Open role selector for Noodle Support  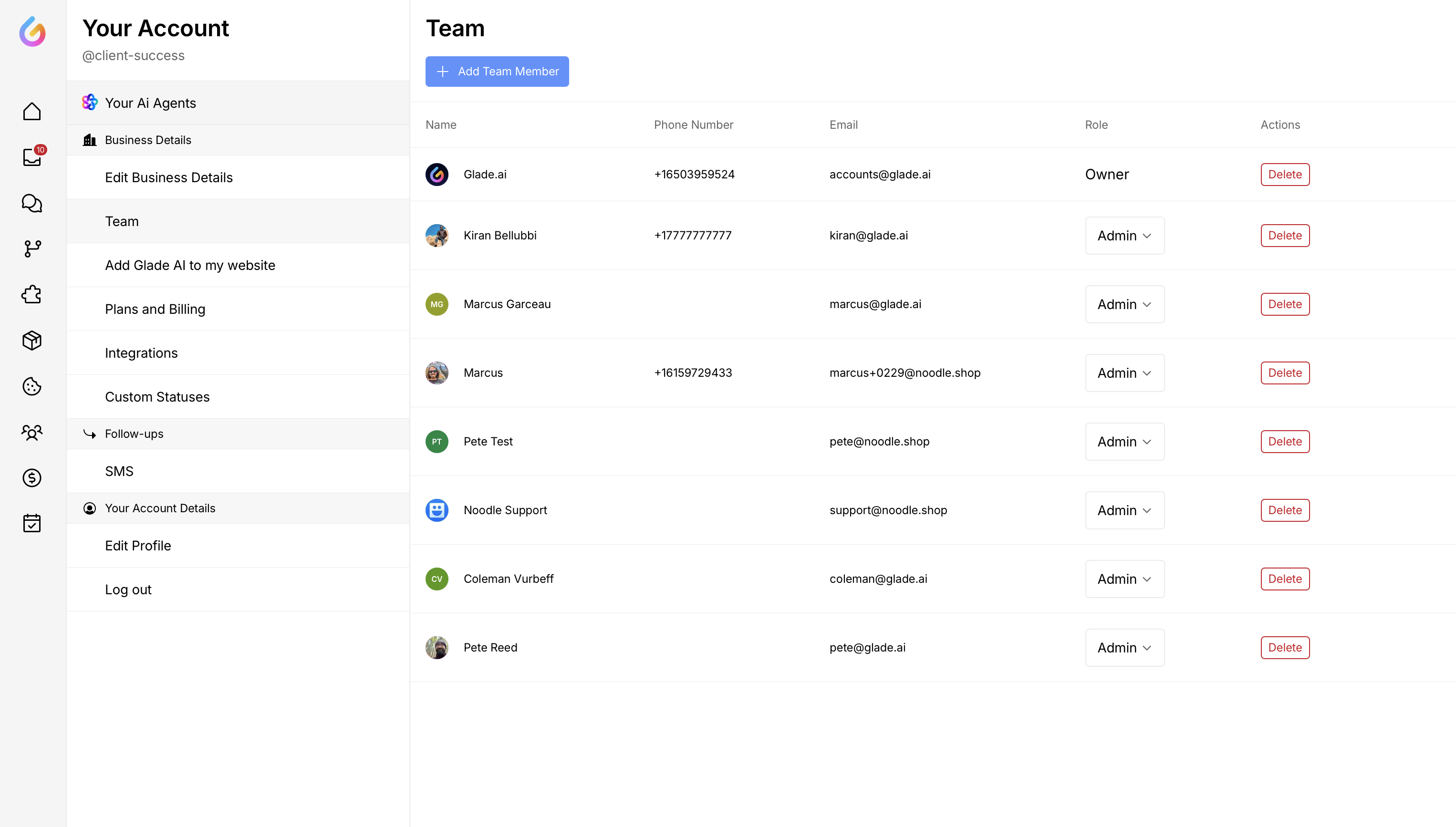pyautogui.click(x=1124, y=510)
